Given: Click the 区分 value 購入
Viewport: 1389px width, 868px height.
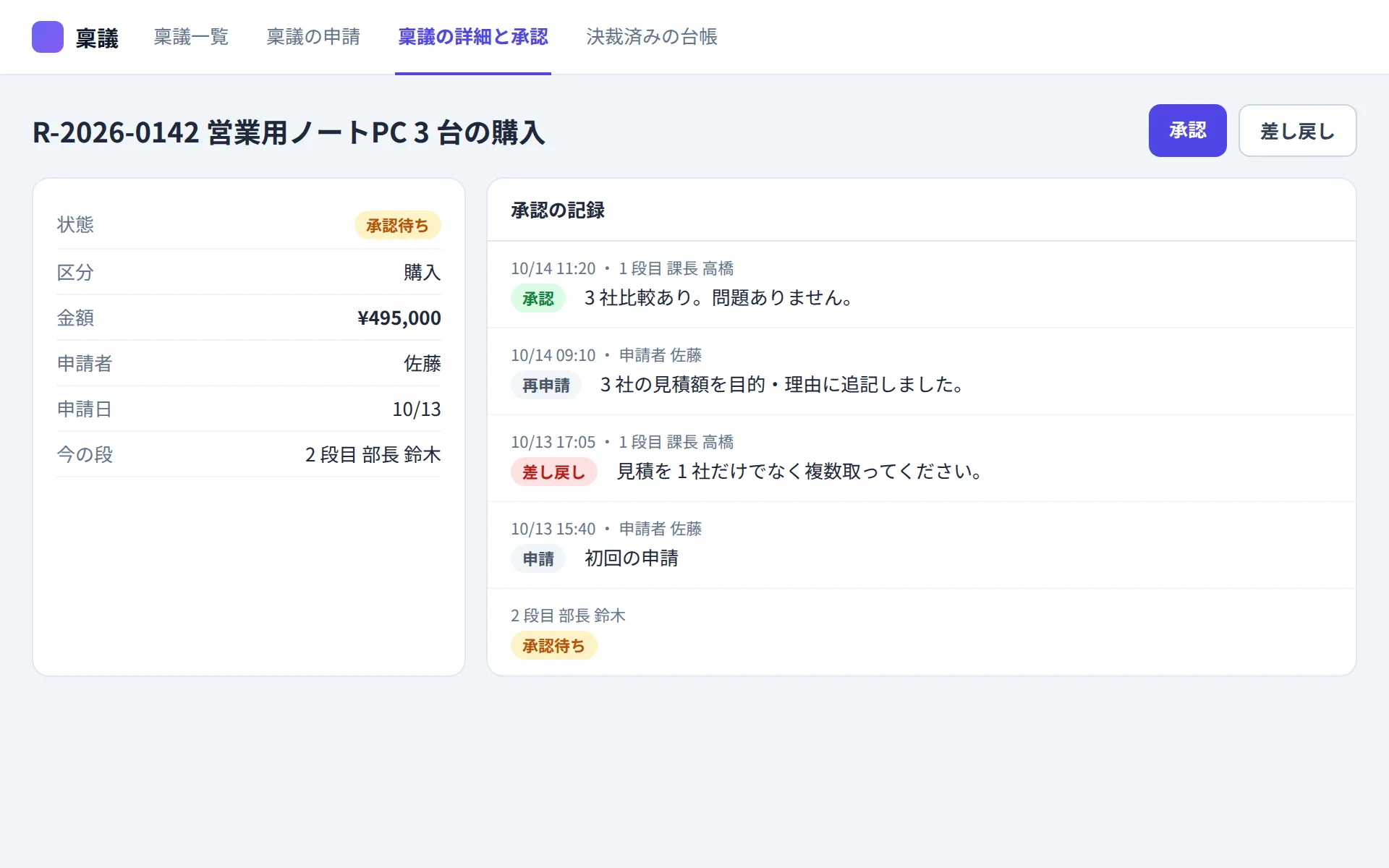Looking at the screenshot, I should click(422, 272).
